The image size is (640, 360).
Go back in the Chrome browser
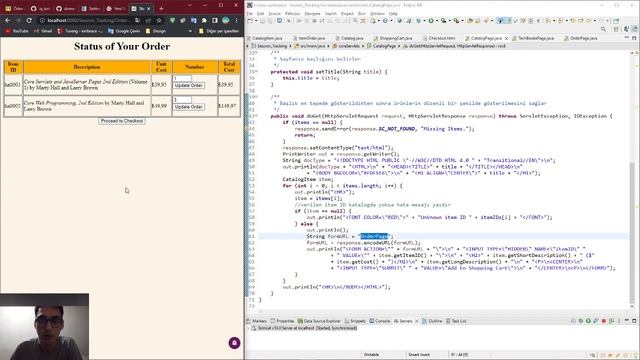coord(8,20)
